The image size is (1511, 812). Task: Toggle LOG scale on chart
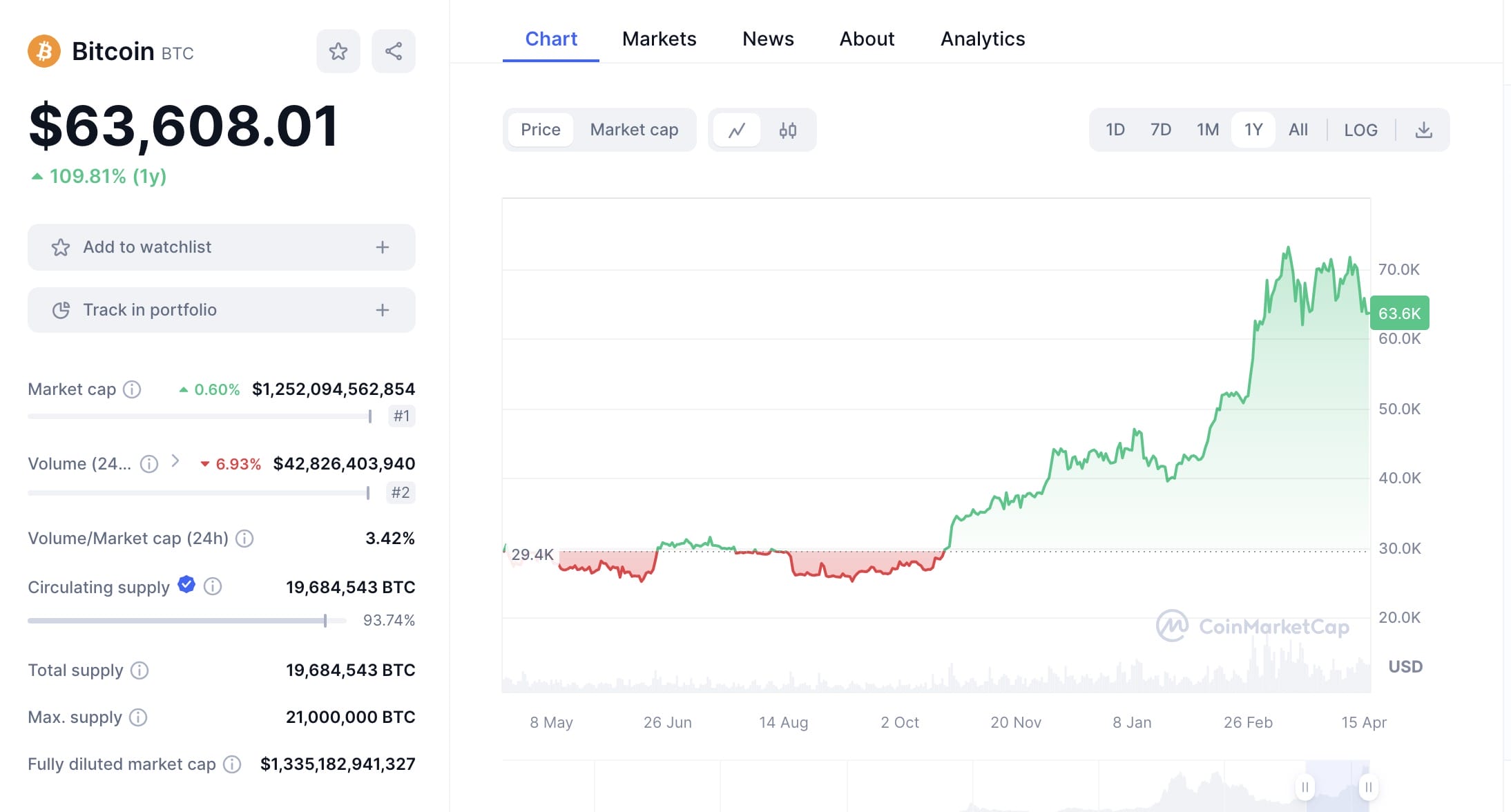[x=1360, y=130]
